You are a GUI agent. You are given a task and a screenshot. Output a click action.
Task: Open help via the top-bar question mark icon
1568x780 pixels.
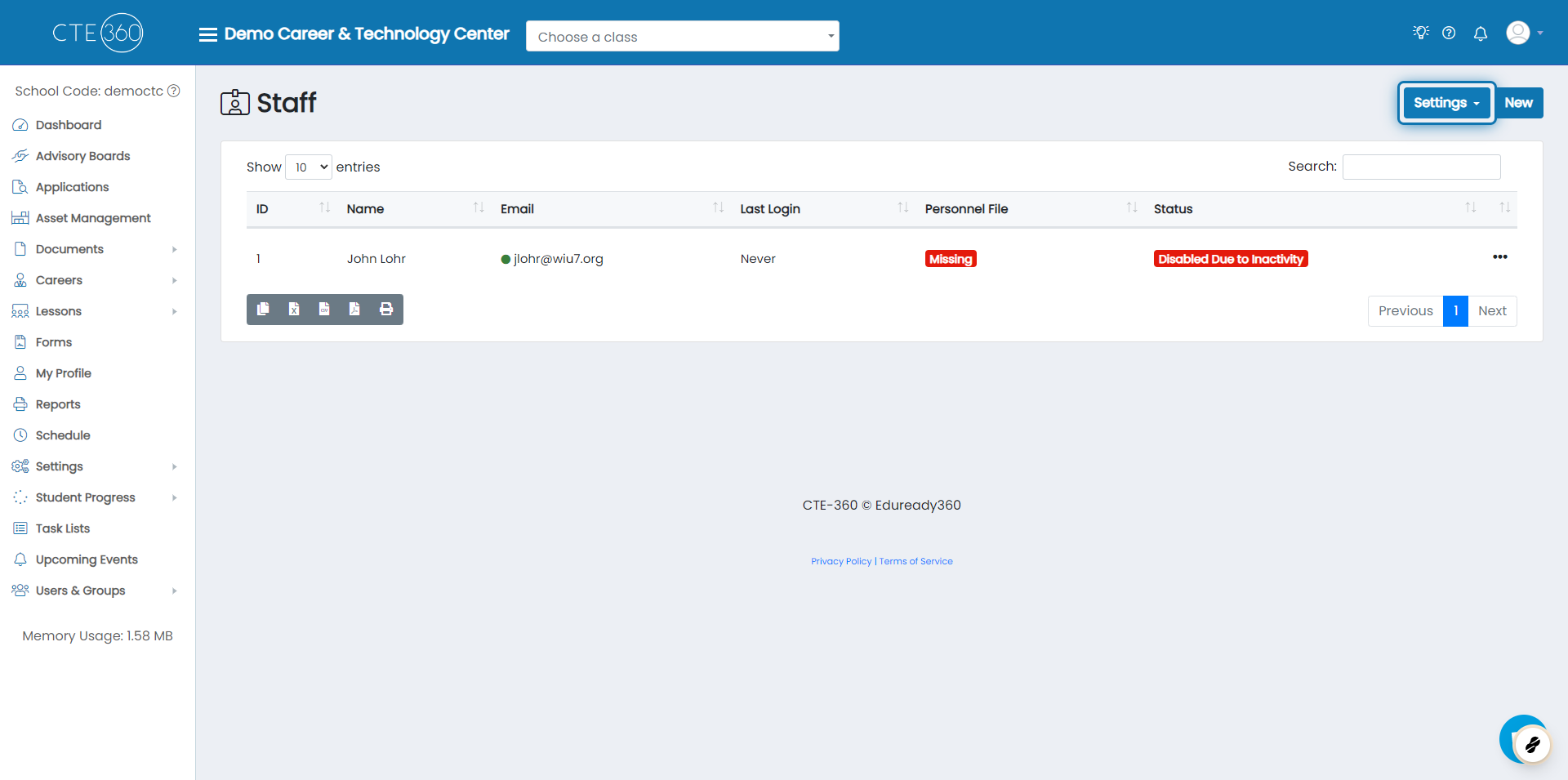1449,33
